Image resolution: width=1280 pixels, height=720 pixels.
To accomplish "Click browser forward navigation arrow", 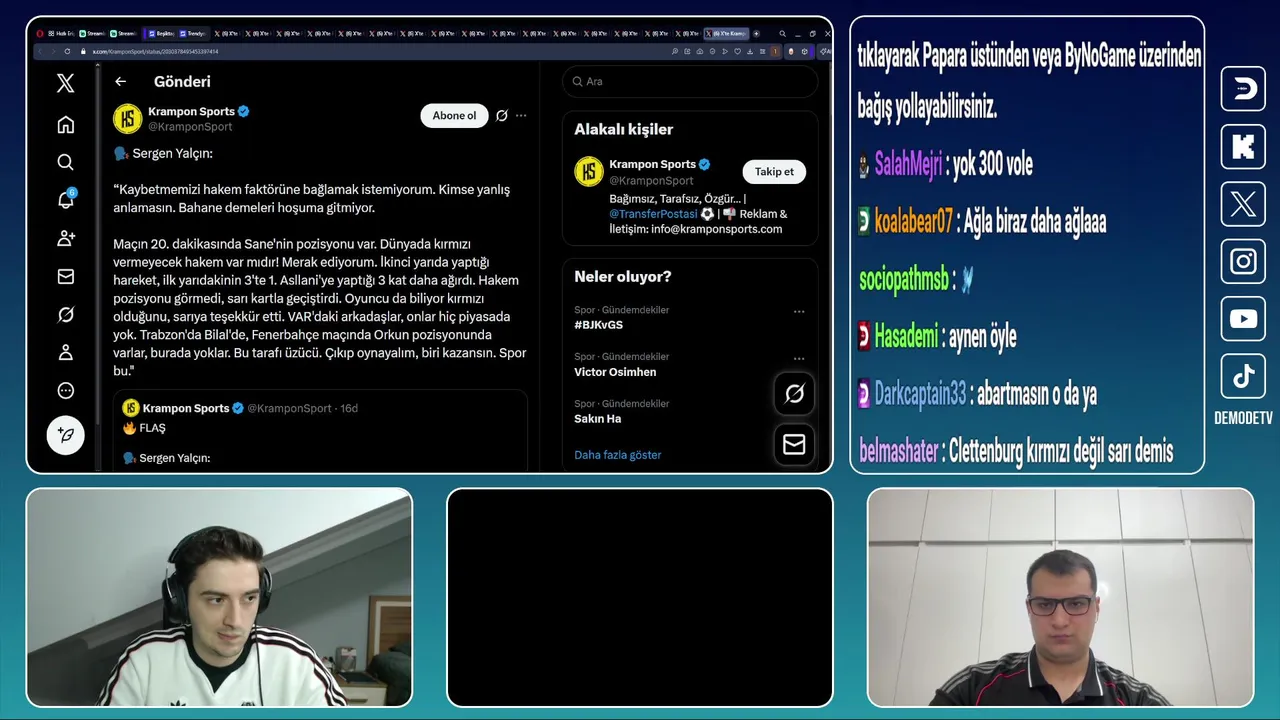I will point(53,51).
